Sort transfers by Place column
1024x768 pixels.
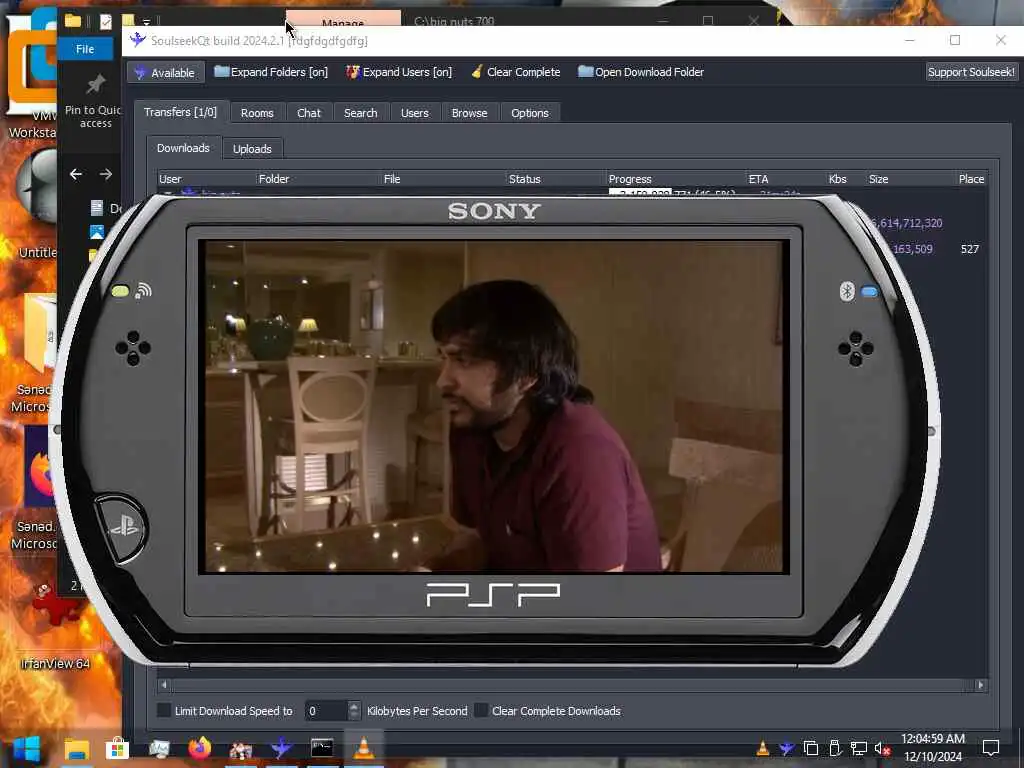point(972,179)
